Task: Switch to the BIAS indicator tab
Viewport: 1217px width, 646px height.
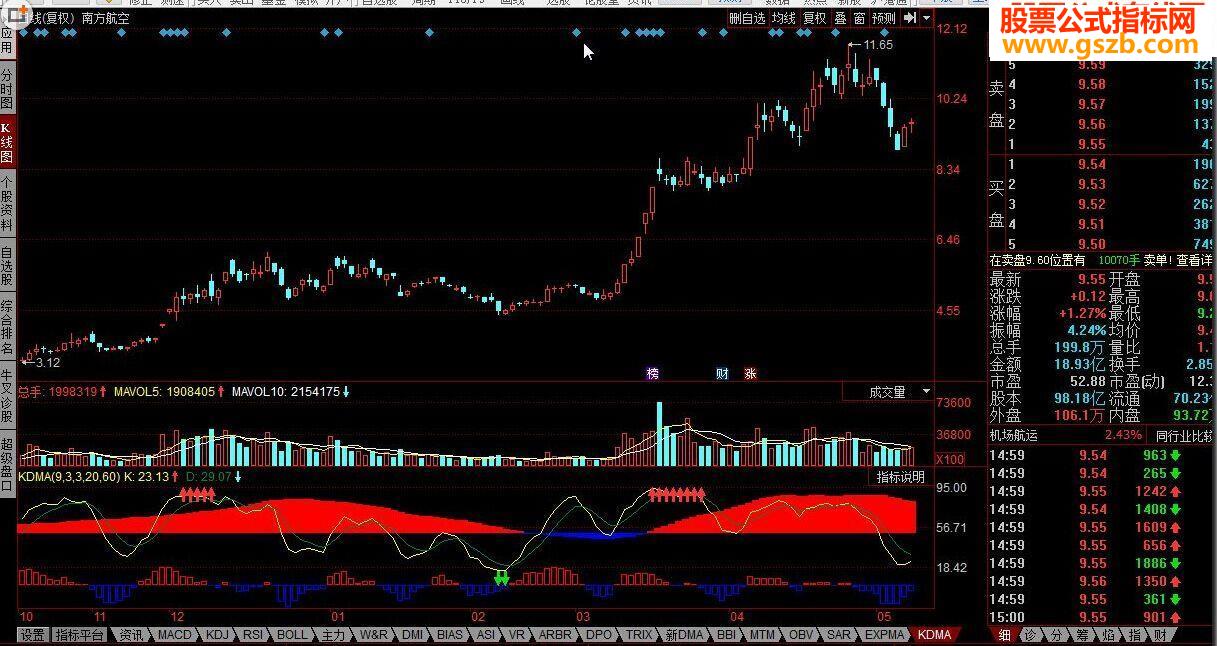Action: click(450, 635)
